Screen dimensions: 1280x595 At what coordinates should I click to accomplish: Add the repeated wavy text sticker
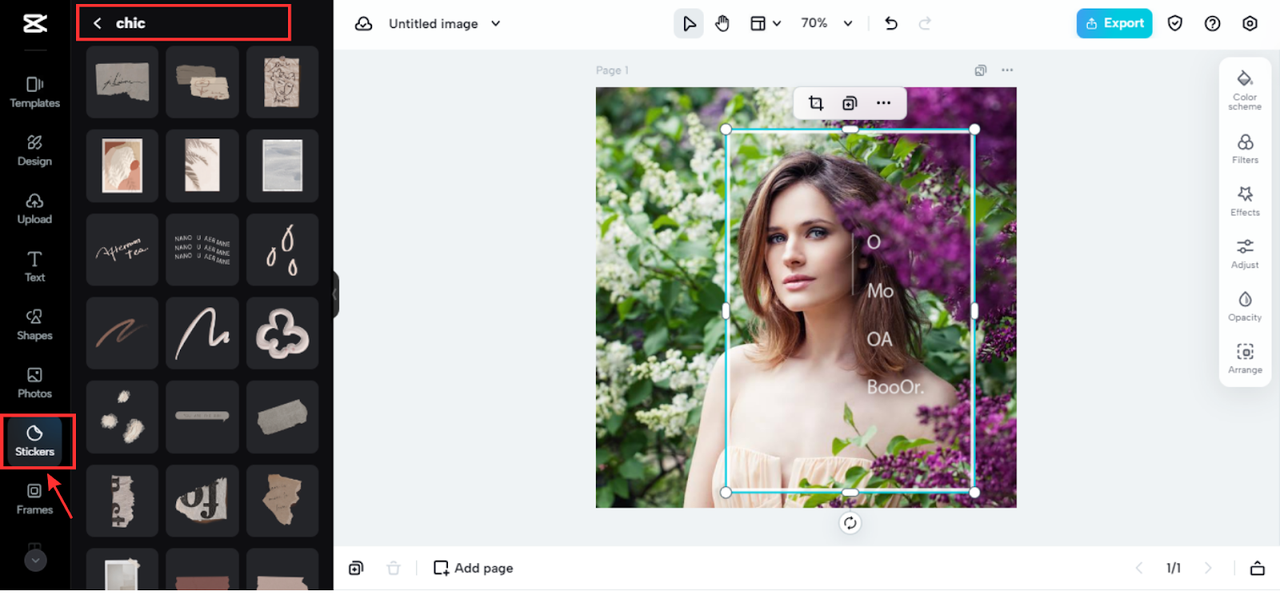tap(202, 250)
